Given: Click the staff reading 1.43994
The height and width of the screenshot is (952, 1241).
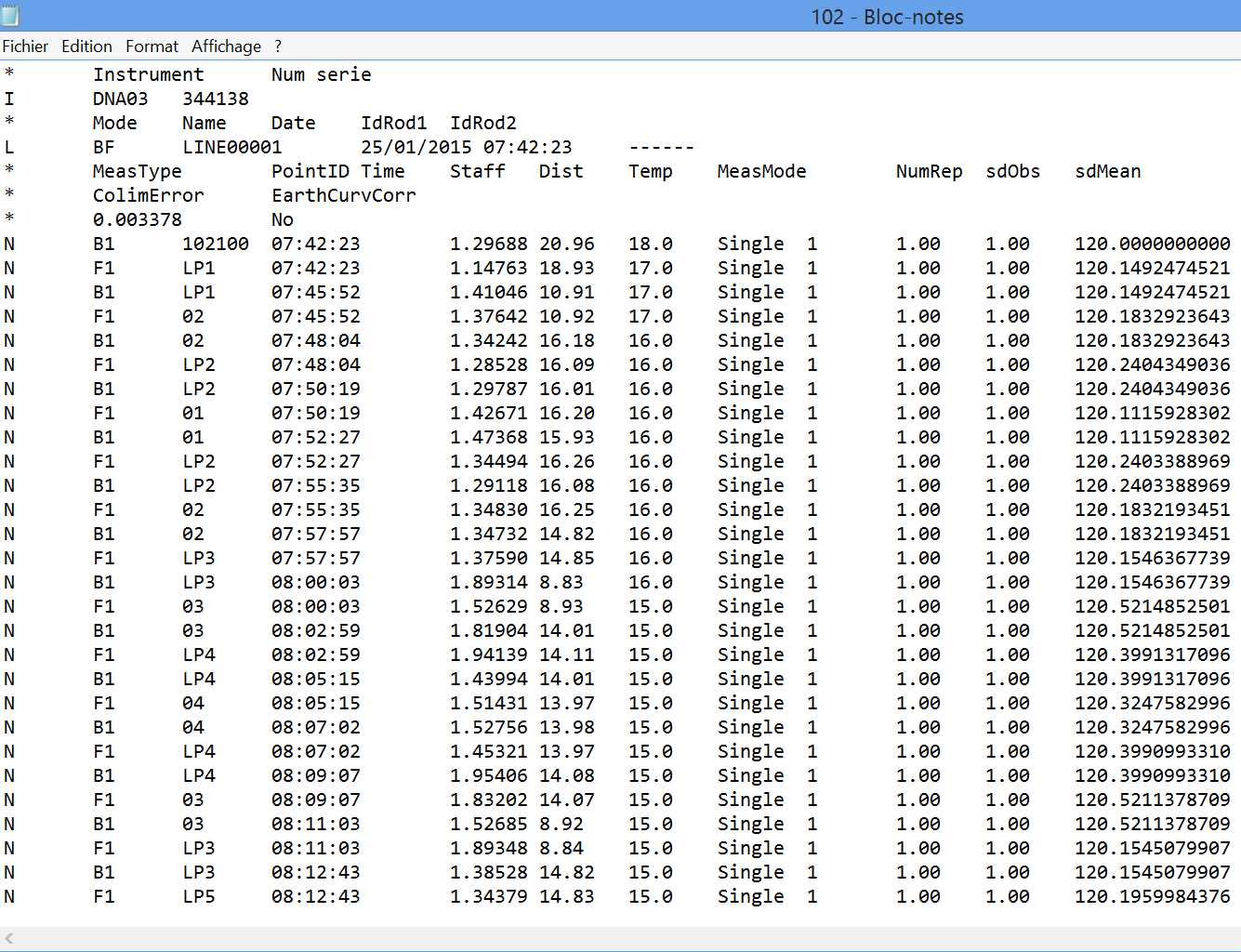Looking at the screenshot, I should [x=489, y=679].
